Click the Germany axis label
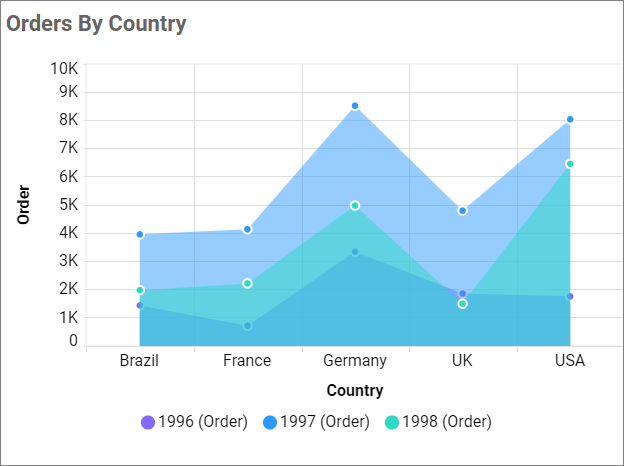This screenshot has height=466, width=624. pos(355,361)
